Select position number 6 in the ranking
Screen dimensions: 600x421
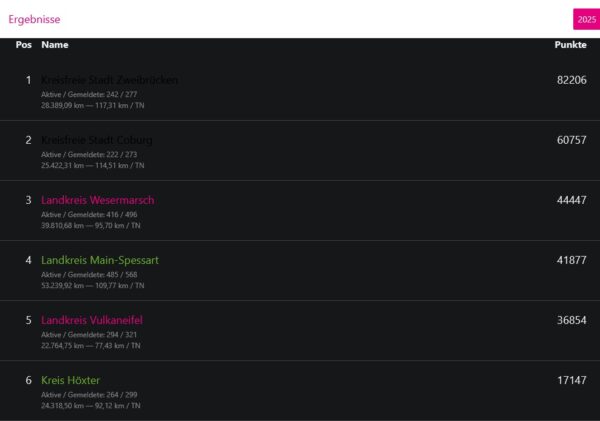tap(28, 380)
